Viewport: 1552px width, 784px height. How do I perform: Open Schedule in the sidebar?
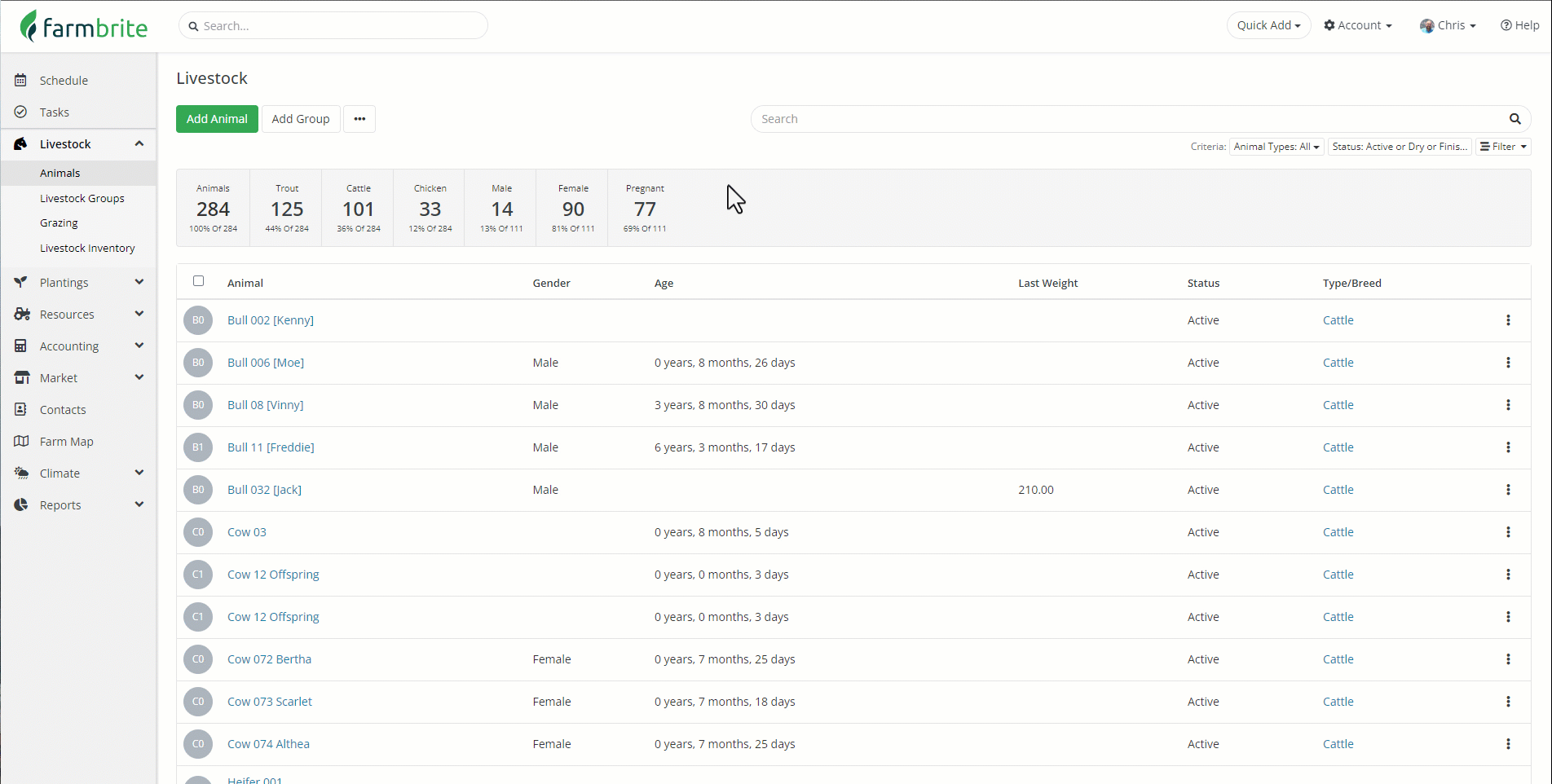point(64,80)
